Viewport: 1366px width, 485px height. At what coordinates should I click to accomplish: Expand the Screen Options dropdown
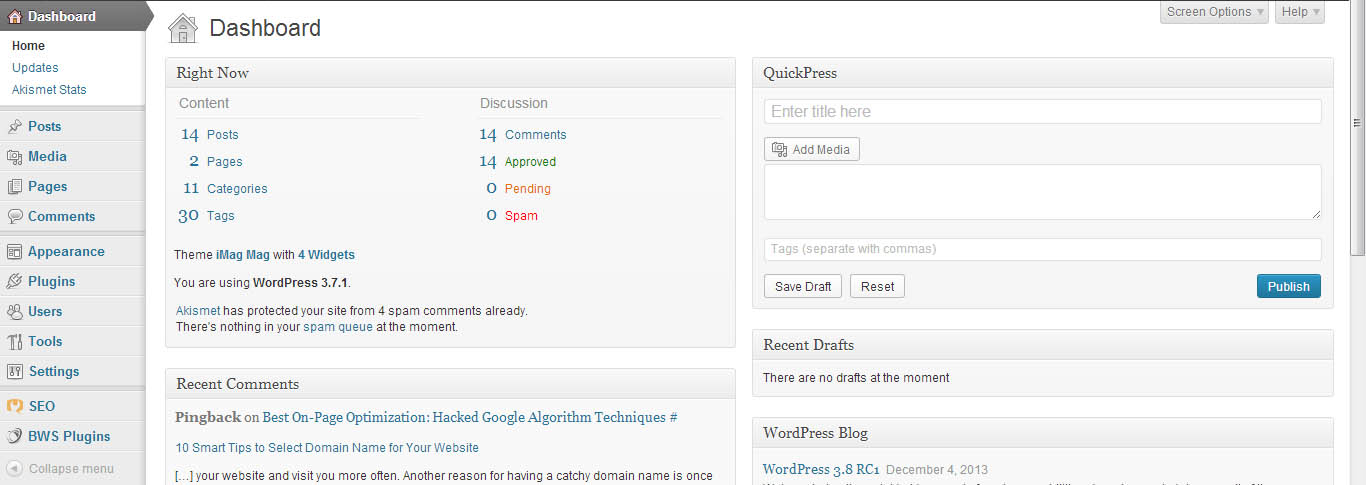1215,12
